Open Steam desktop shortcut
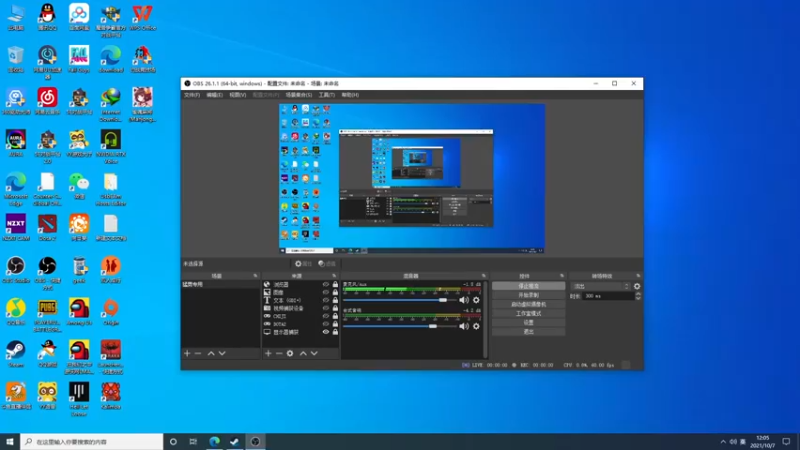The height and width of the screenshot is (450, 800). 16,354
